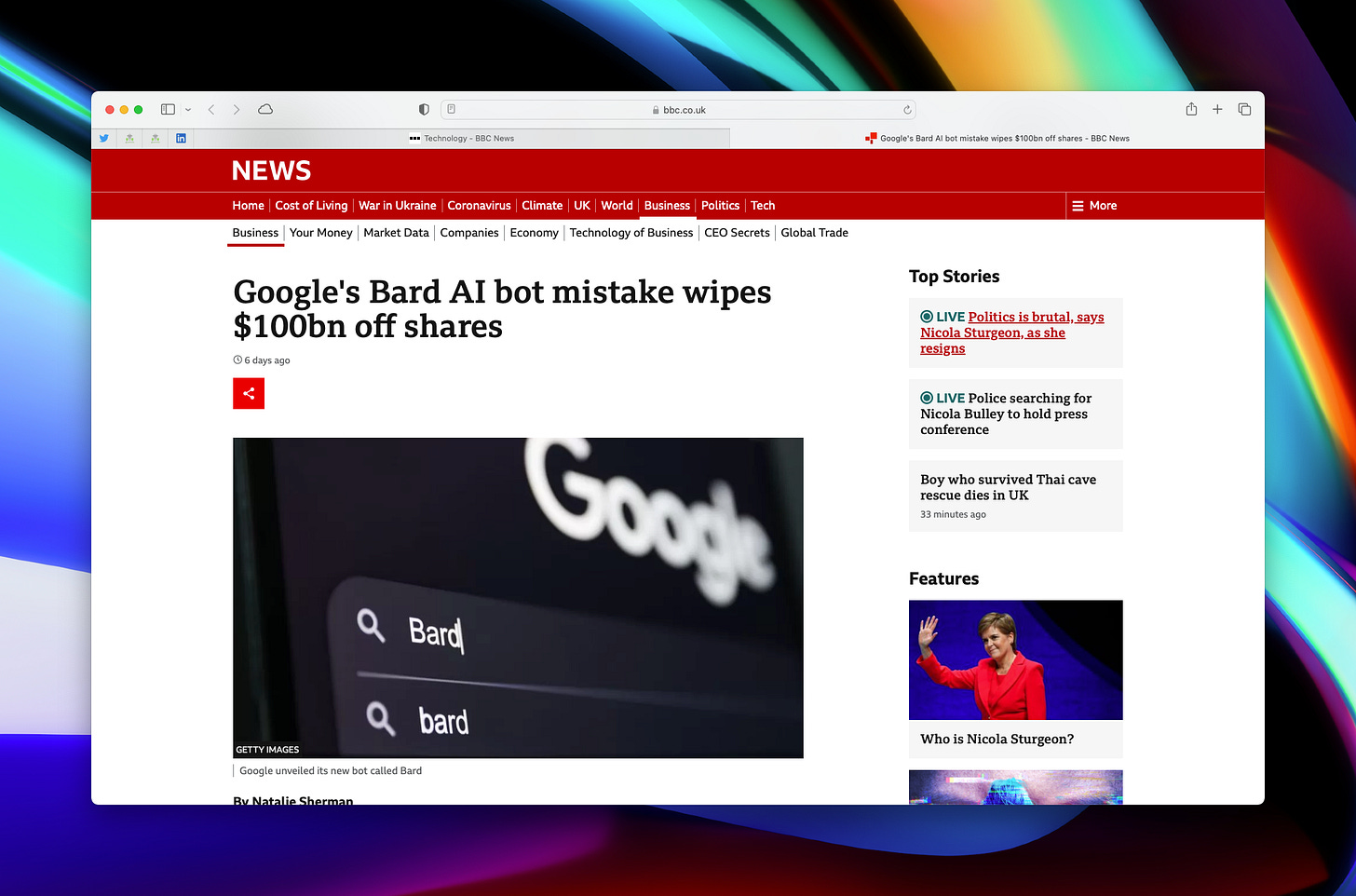Click the BBC NEWS logo
The height and width of the screenshot is (896, 1356).
271,170
